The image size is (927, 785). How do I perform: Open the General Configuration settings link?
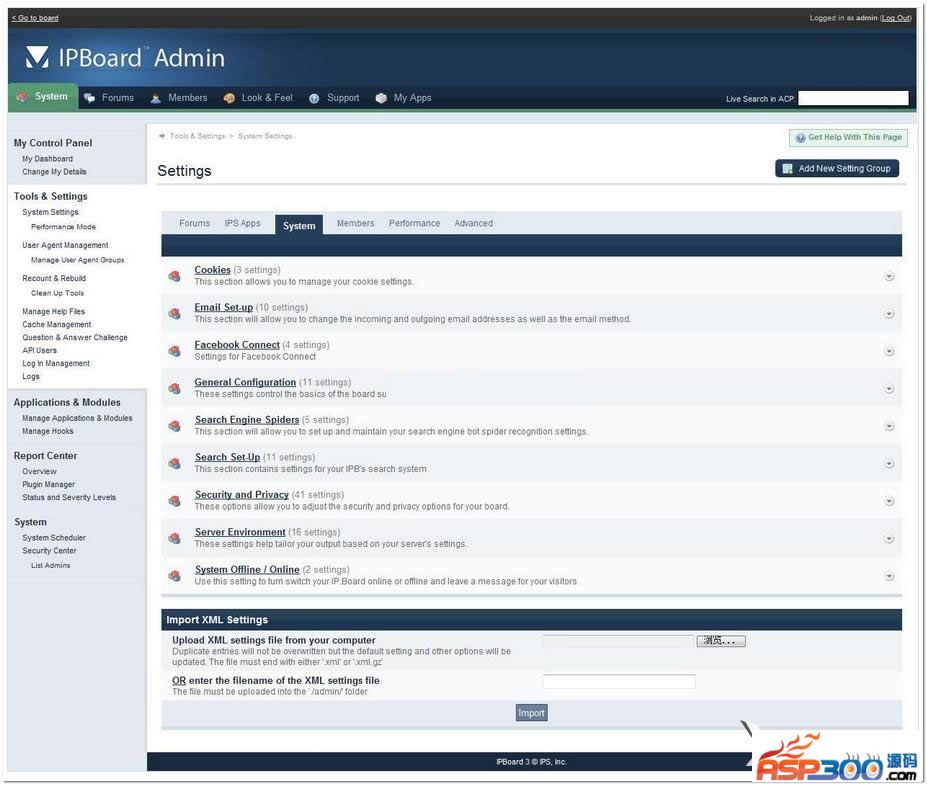(245, 382)
